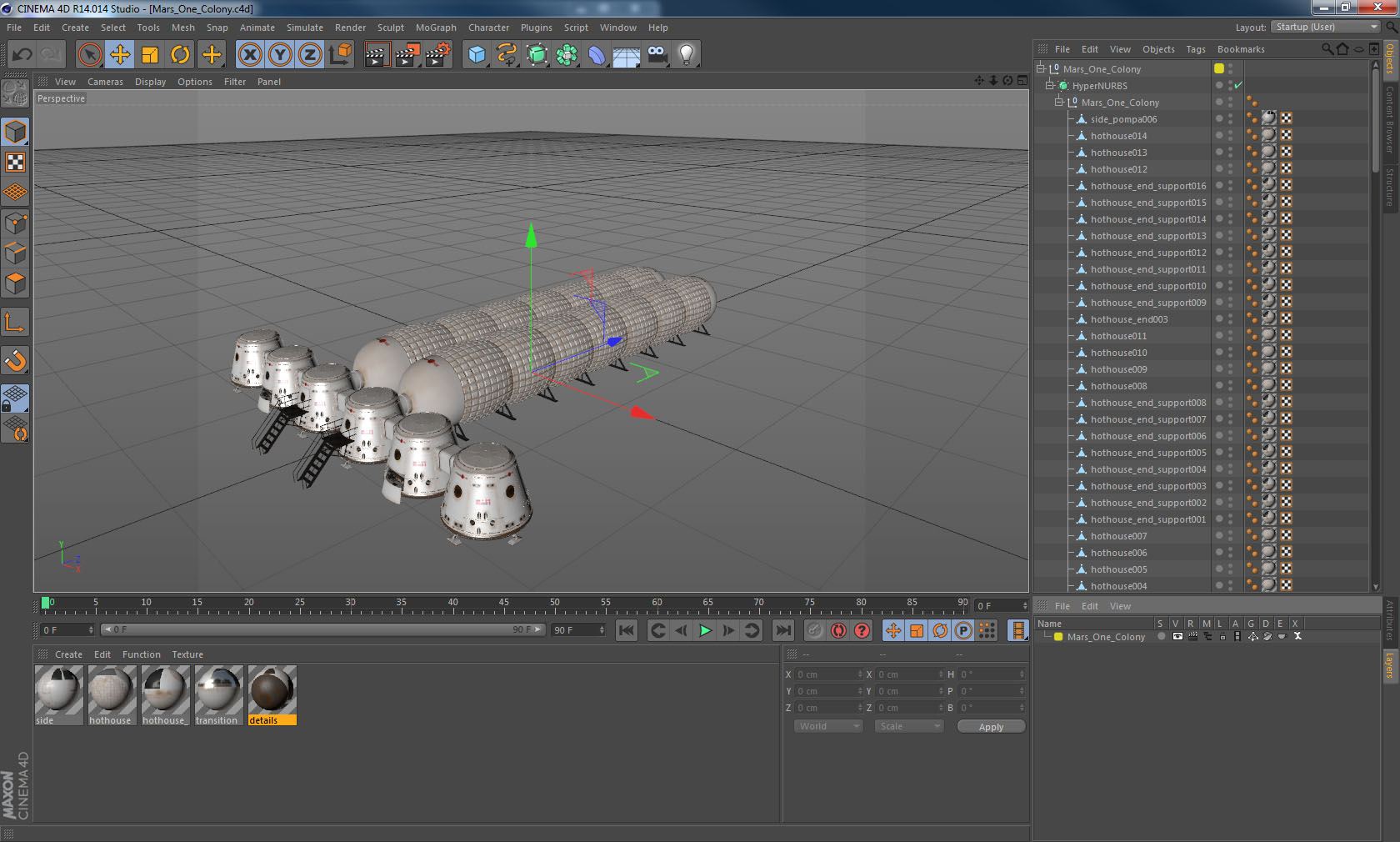Render the active view
This screenshot has width=1400, height=842.
pos(377,55)
